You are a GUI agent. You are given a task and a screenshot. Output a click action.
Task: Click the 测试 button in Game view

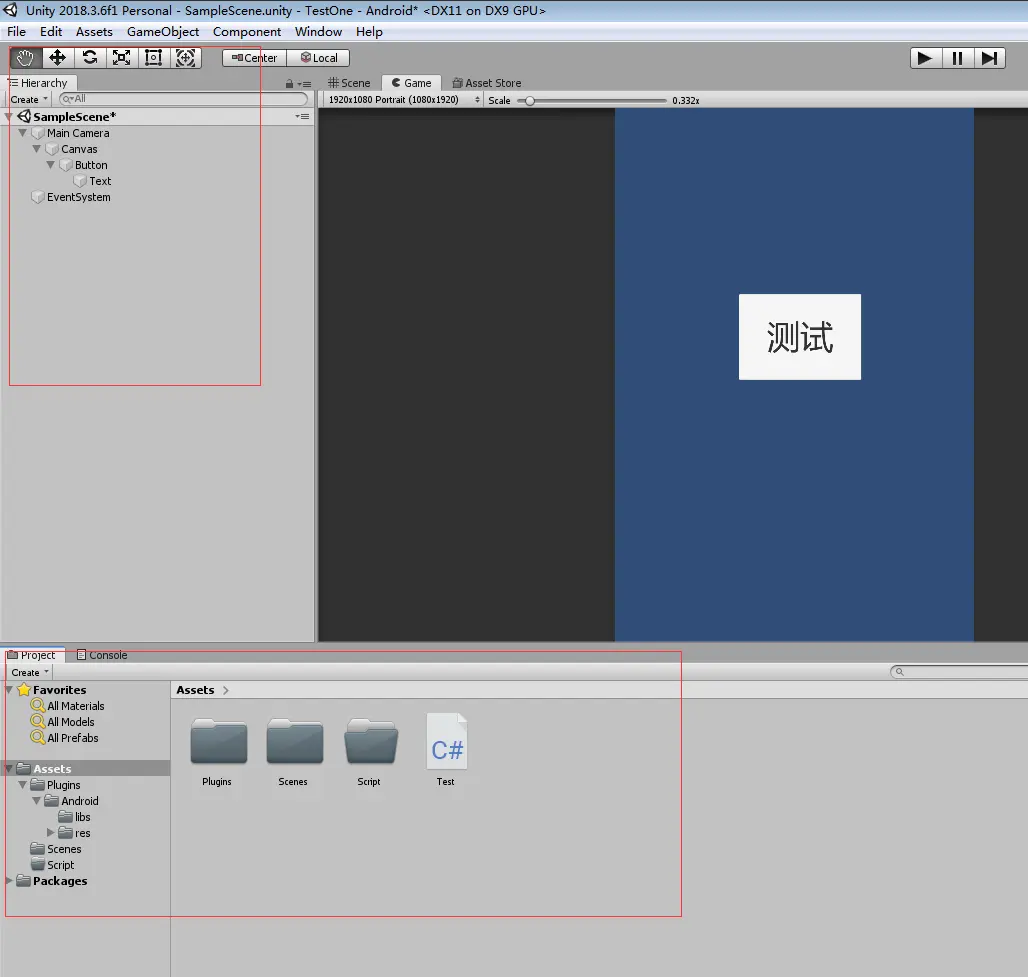[x=799, y=337]
